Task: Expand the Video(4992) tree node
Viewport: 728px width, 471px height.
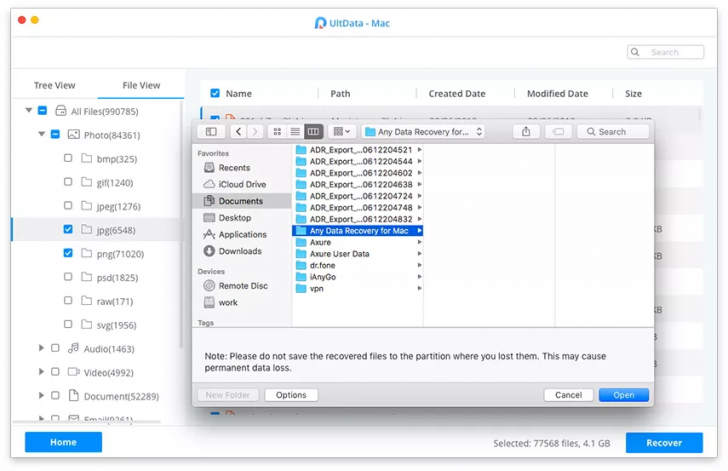Action: click(x=41, y=372)
